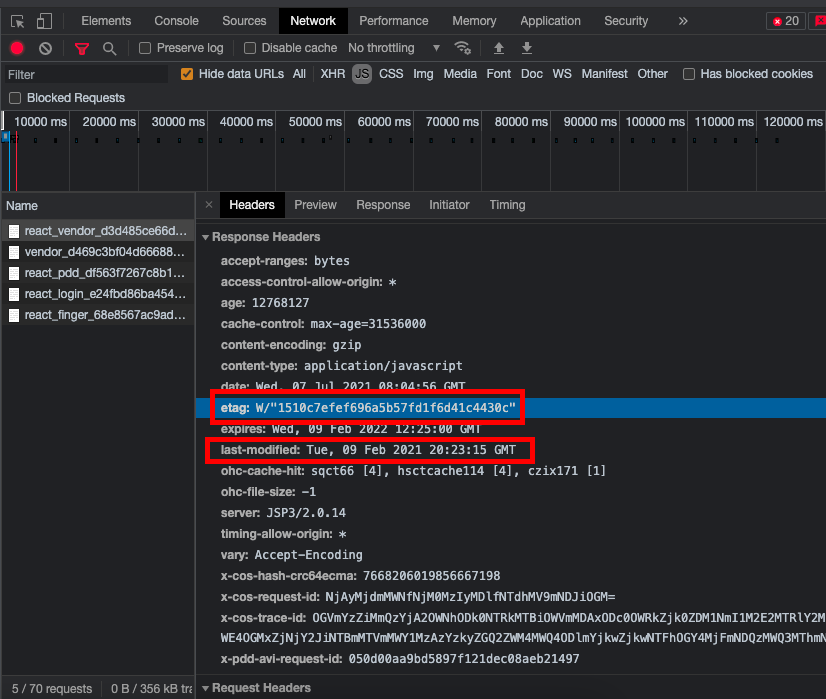The height and width of the screenshot is (699, 826).
Task: Stop recording network log
Action: click(x=17, y=48)
